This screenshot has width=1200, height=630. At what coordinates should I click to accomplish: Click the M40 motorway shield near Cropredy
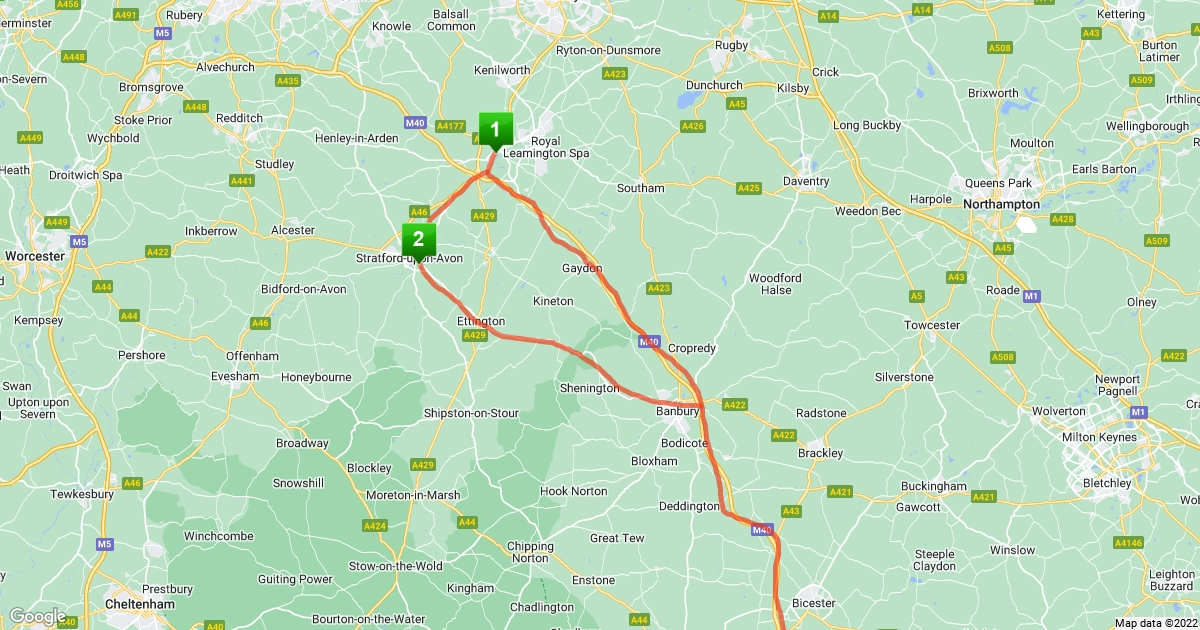649,342
